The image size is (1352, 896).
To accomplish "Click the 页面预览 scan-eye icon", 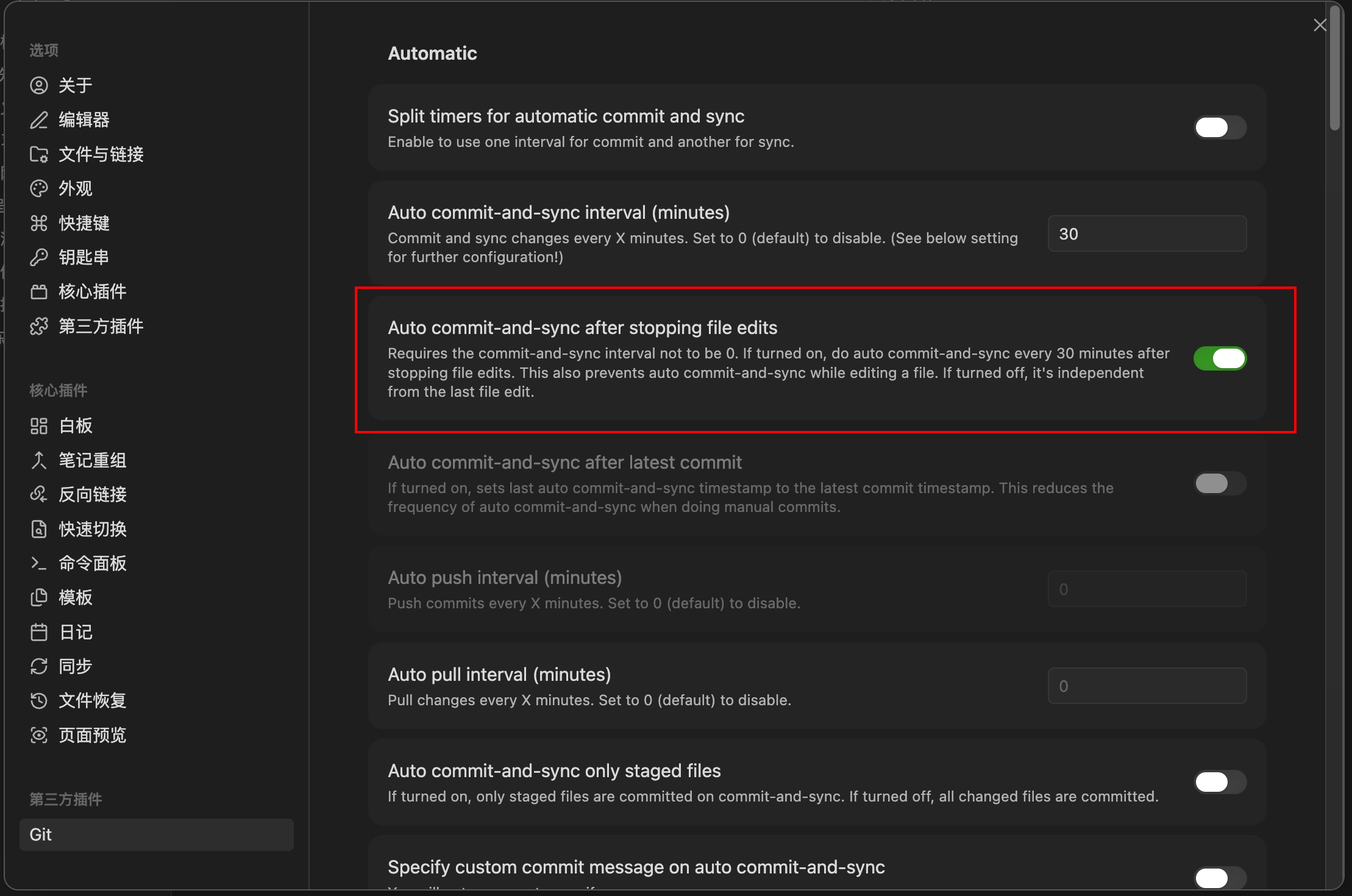I will [x=39, y=735].
